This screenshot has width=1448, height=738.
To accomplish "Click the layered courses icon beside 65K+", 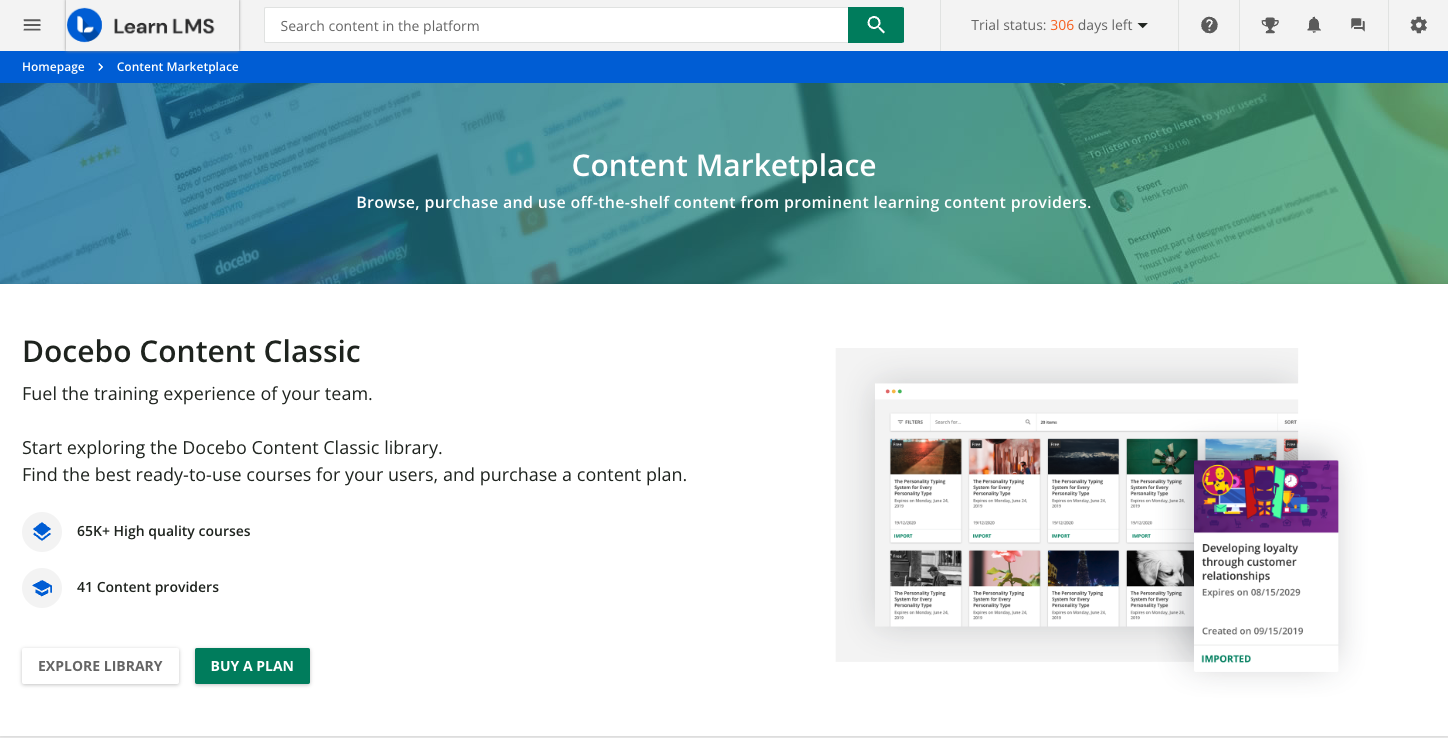I will pyautogui.click(x=41, y=531).
